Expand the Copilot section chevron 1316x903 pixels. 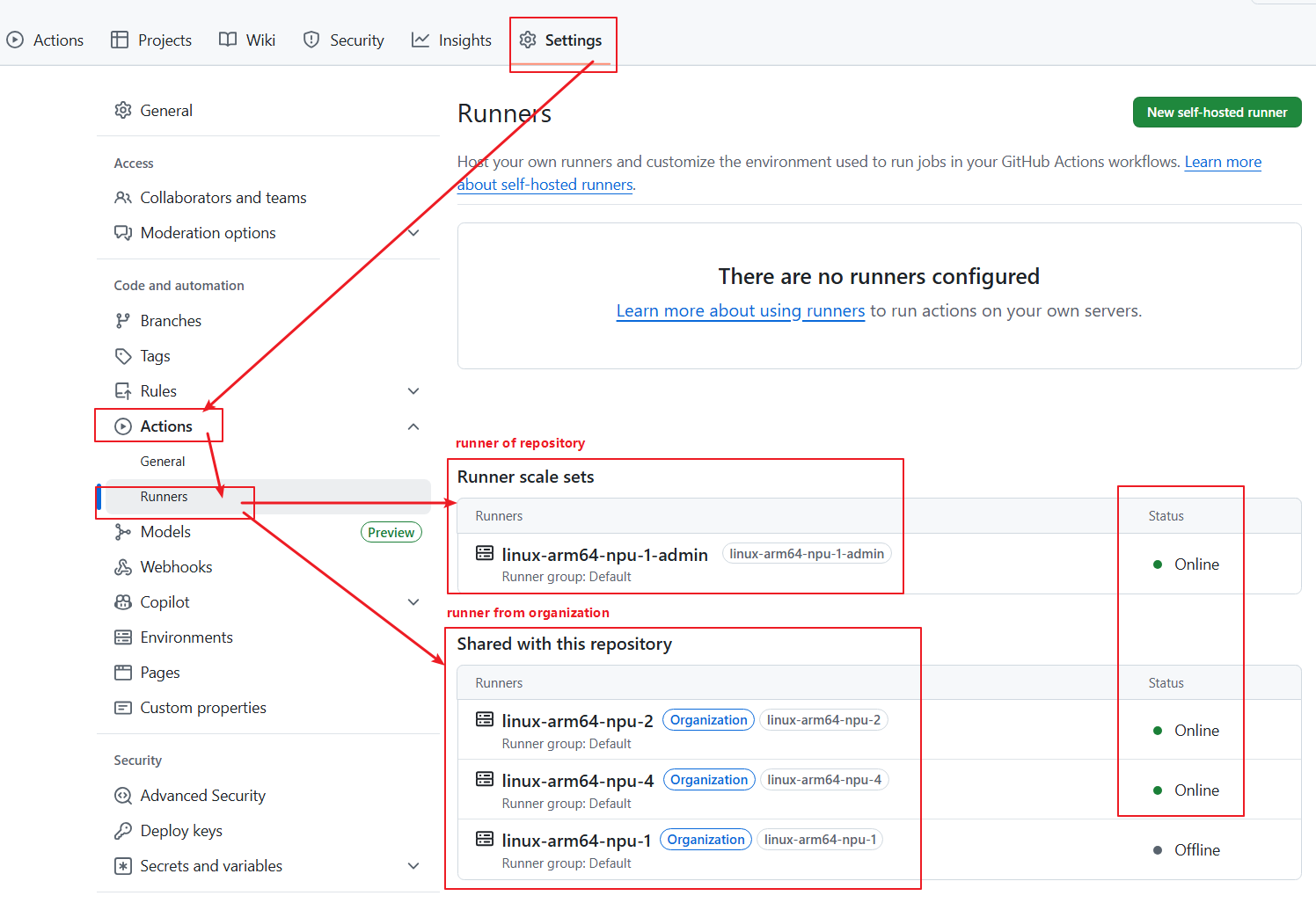(x=413, y=602)
